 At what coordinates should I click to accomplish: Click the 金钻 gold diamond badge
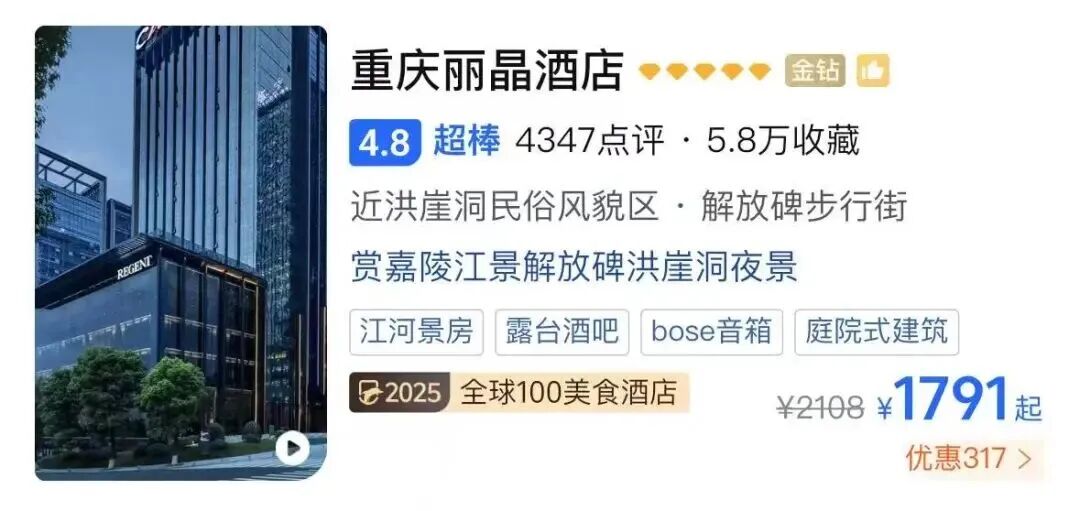[816, 71]
